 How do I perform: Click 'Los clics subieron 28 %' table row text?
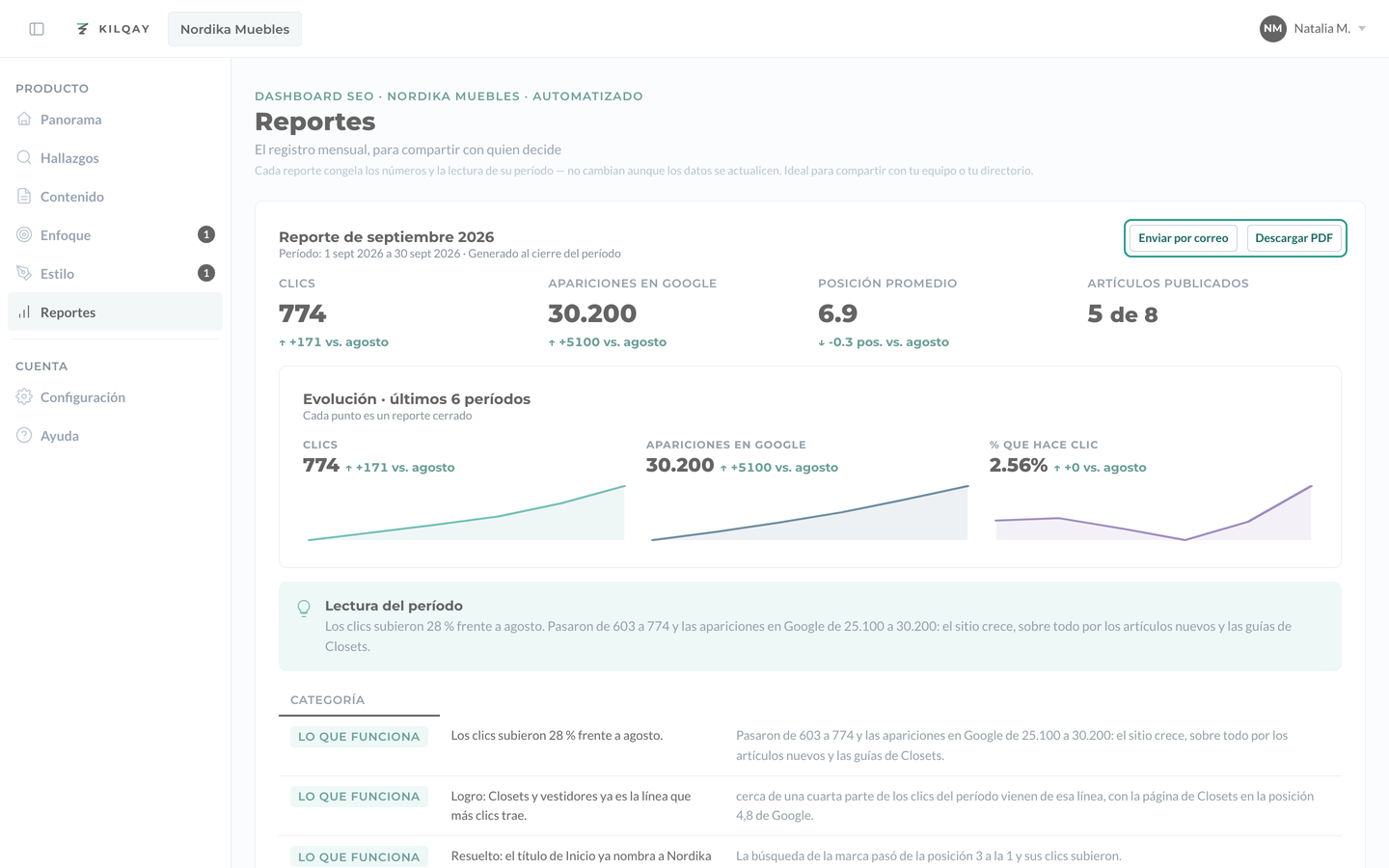click(x=557, y=736)
